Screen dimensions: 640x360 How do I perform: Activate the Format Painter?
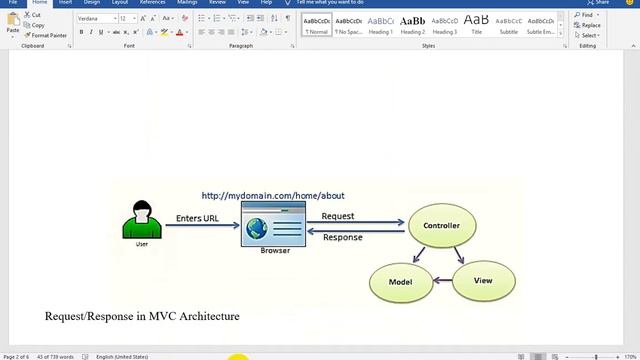click(x=45, y=36)
